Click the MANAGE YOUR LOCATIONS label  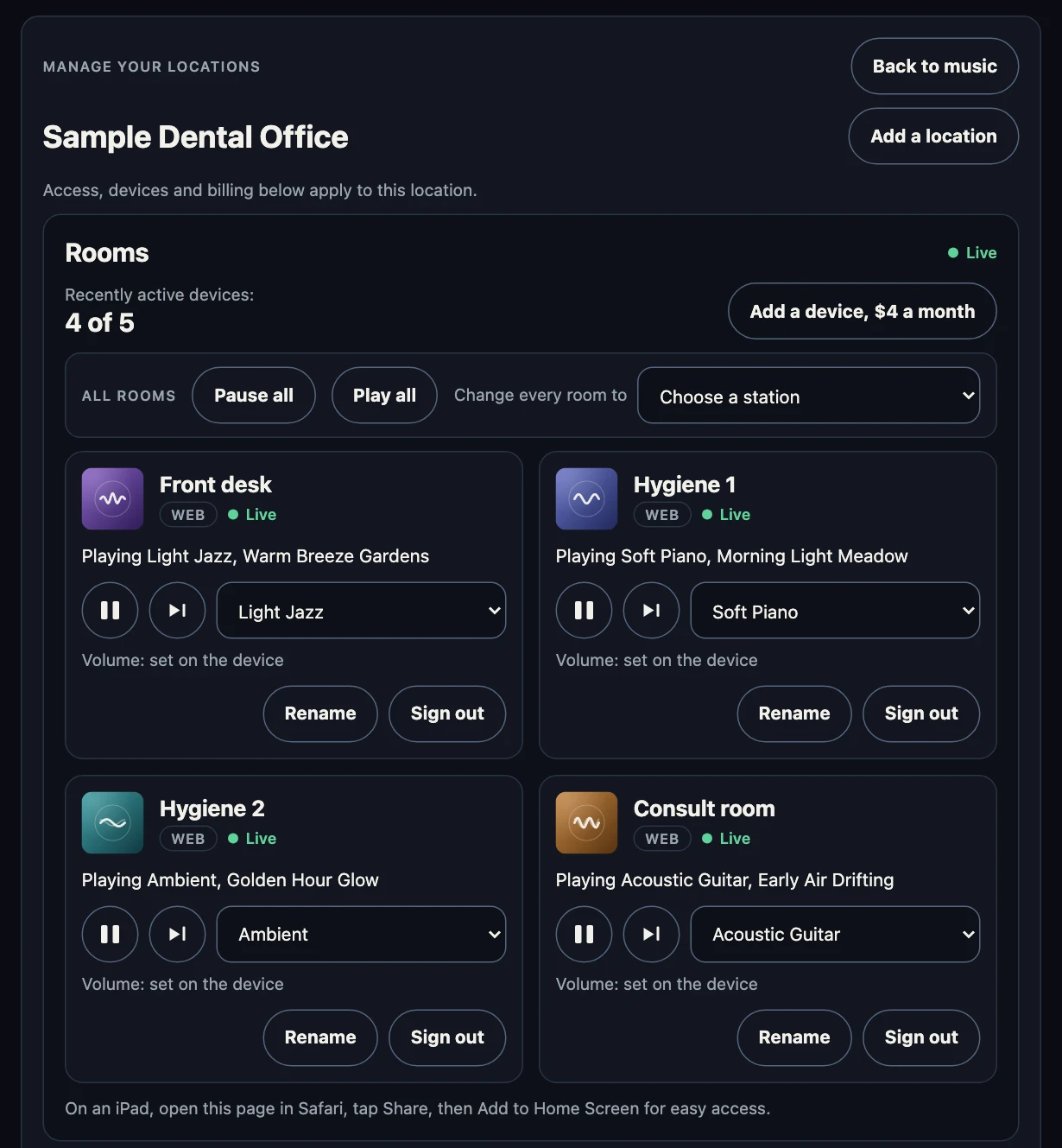(152, 67)
